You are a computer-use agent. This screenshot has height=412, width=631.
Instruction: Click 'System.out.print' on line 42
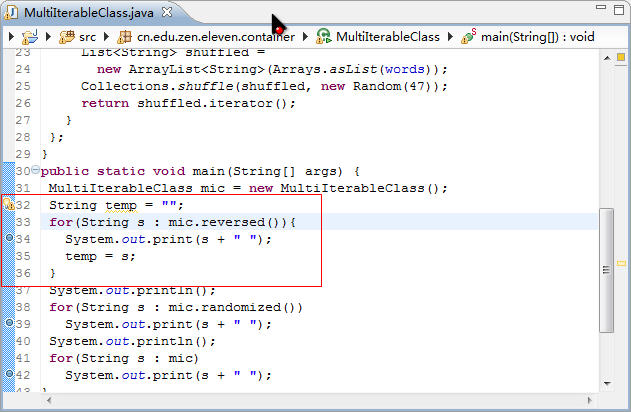[129, 375]
